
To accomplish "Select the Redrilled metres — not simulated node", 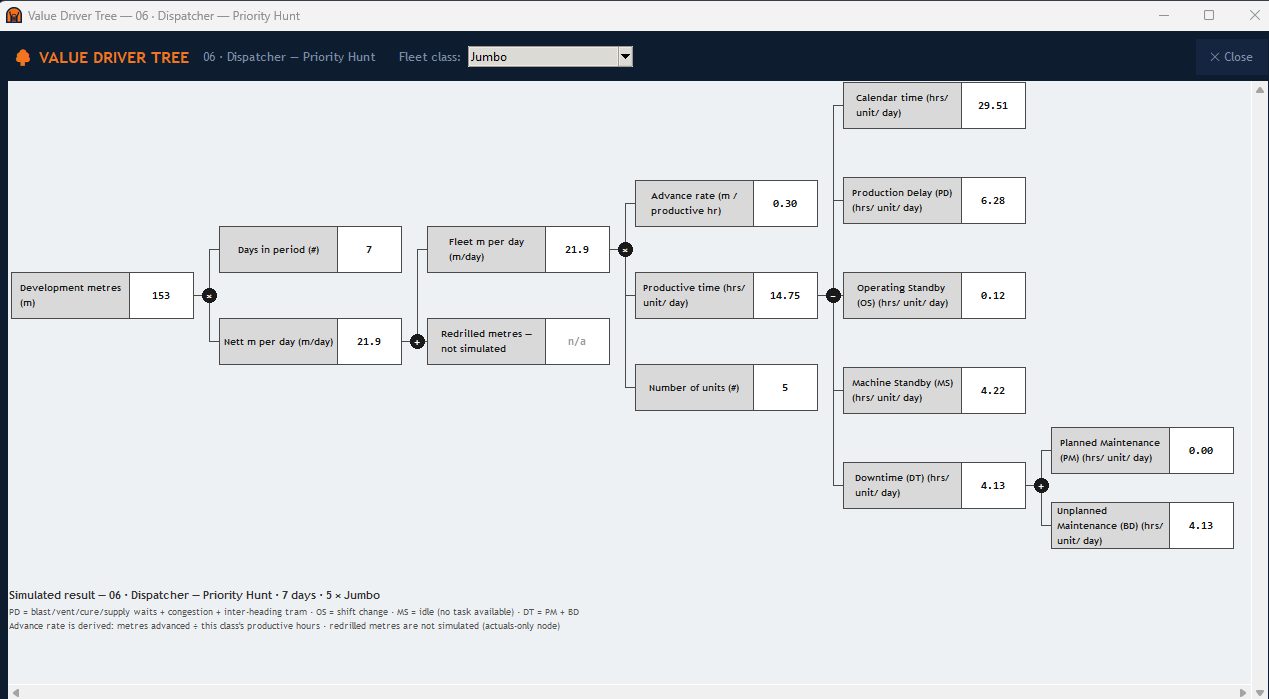I will [487, 341].
